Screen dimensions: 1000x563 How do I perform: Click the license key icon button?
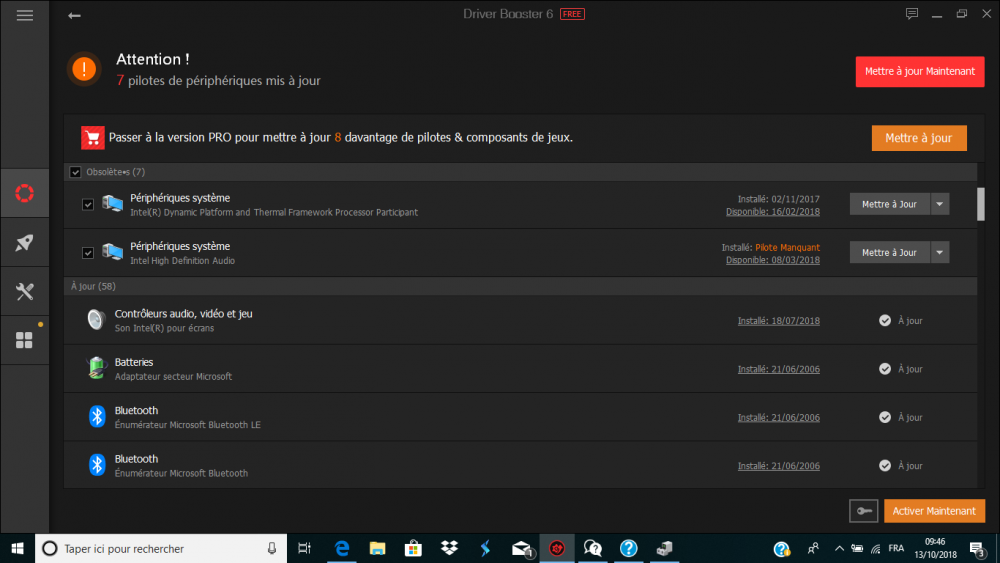[x=864, y=511]
